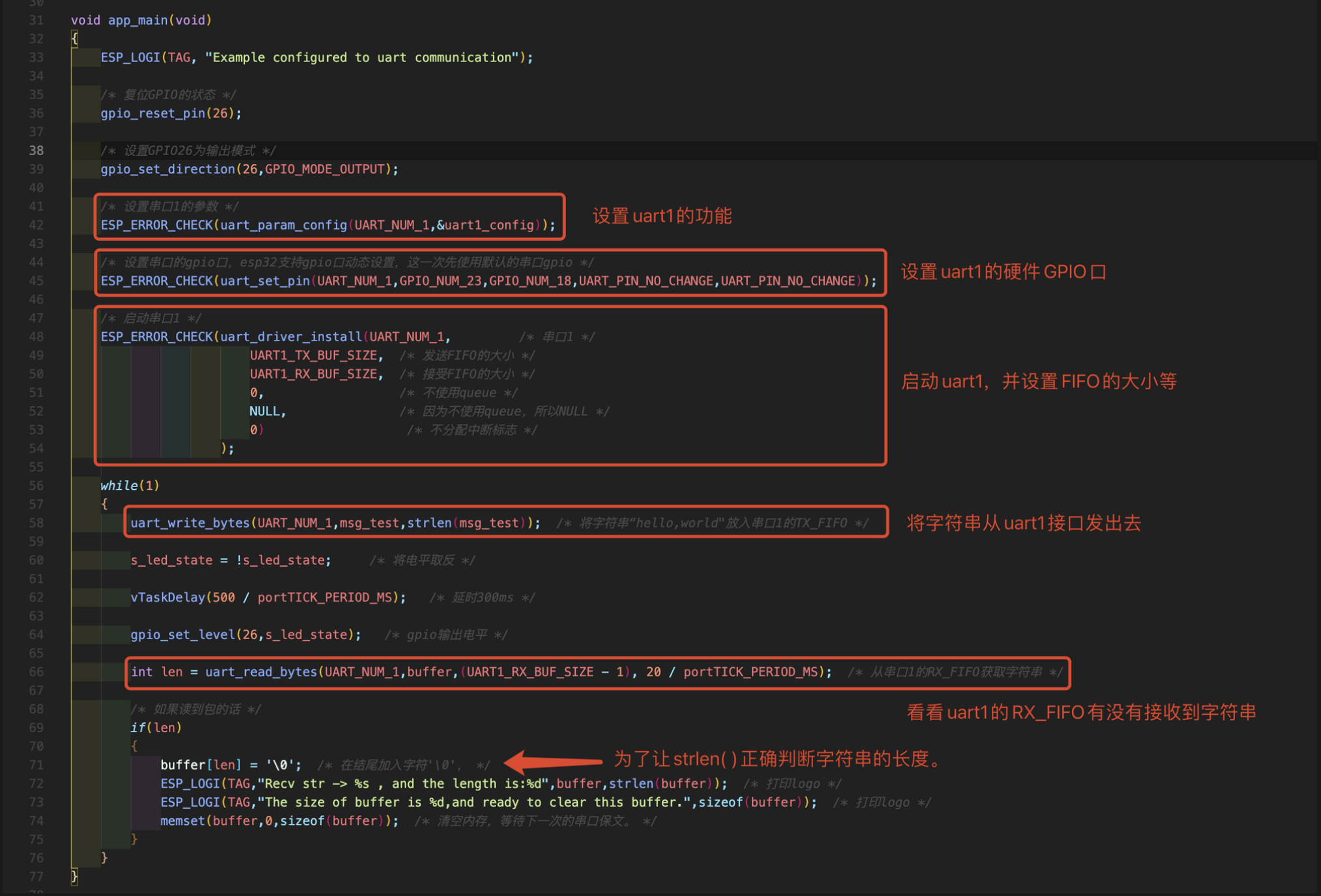The height and width of the screenshot is (896, 1321).
Task: Click uart_driver_install function name
Action: 290,337
